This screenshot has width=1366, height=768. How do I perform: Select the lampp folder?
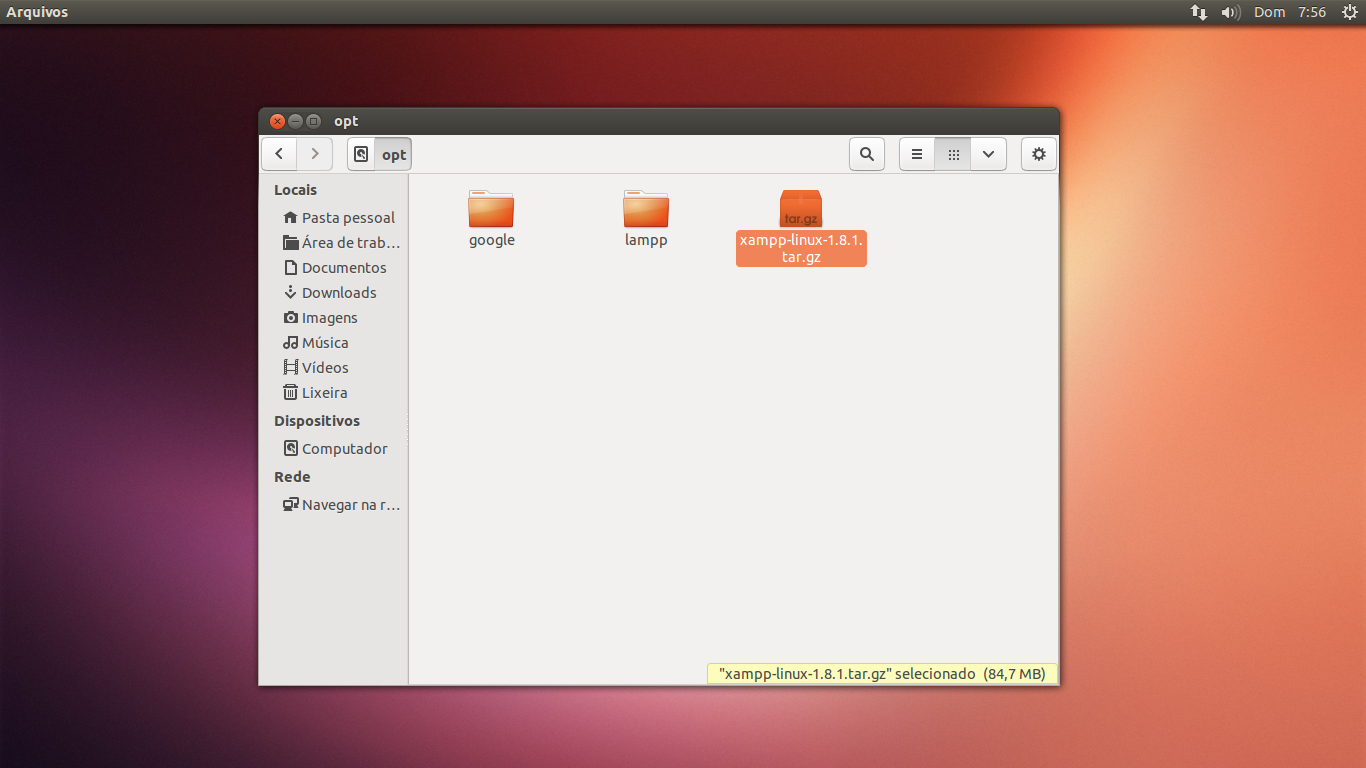pos(645,210)
